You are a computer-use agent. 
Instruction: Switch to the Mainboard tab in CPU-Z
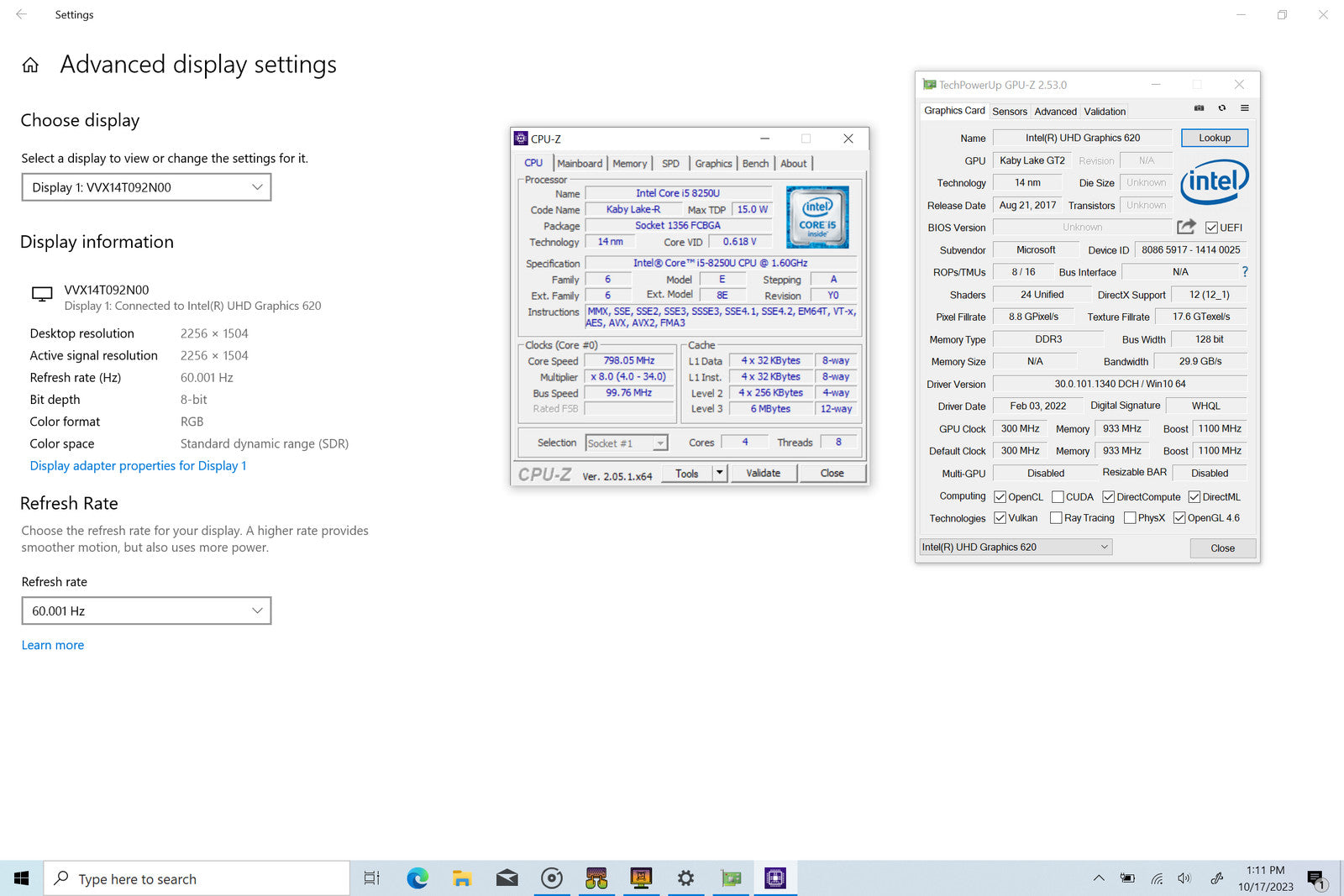tap(580, 164)
